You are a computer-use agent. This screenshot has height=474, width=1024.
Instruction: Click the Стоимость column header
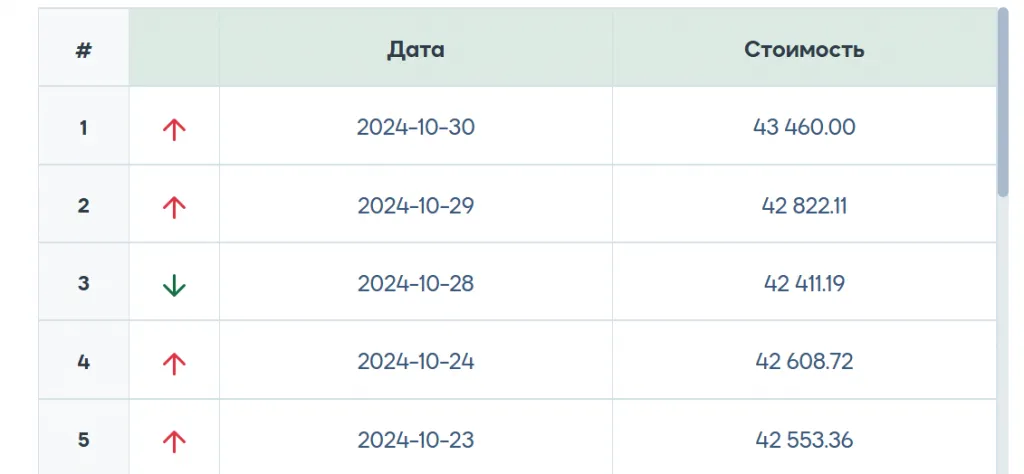[x=804, y=50]
